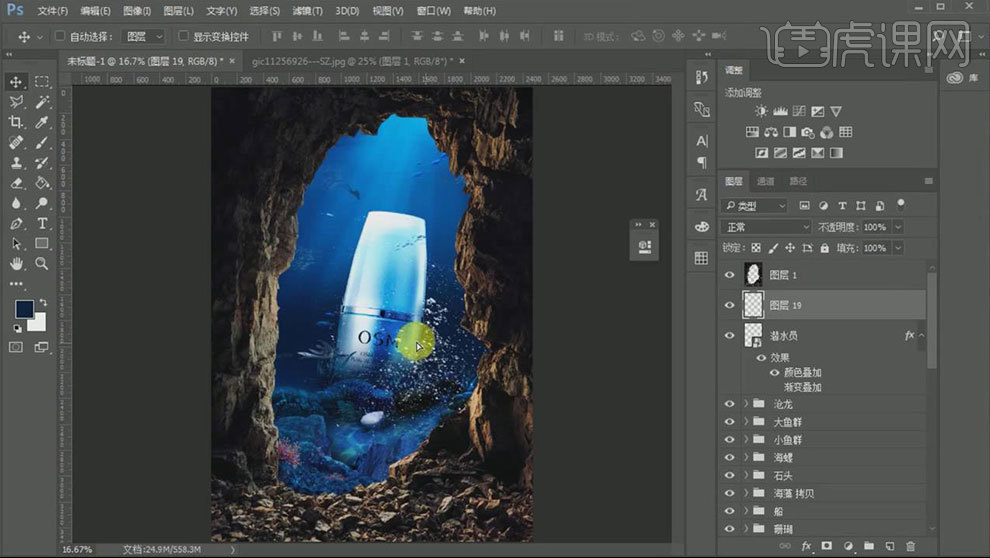
Task: Open the opacity 不透明度 dropdown arrow
Action: [897, 227]
